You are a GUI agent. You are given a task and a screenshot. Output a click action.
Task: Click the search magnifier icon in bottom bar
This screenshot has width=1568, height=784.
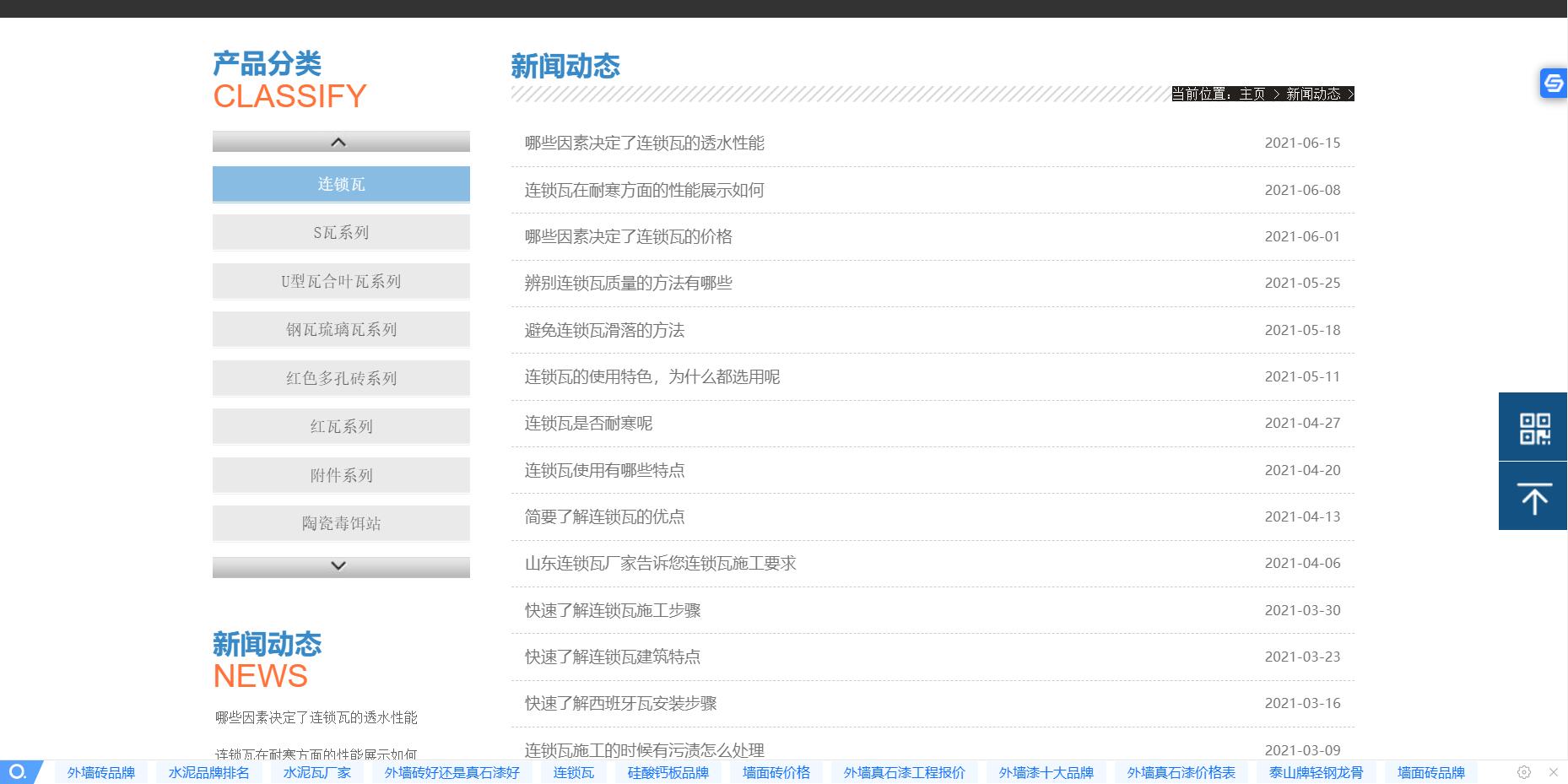pos(18,772)
